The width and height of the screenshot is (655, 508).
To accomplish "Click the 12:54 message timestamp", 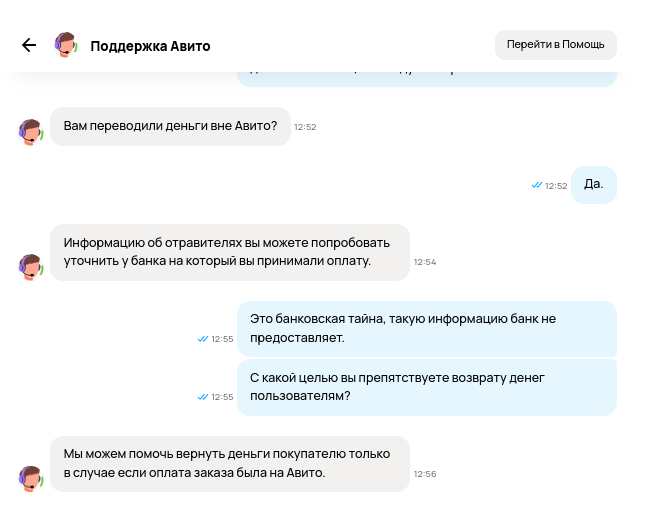I will [x=425, y=262].
